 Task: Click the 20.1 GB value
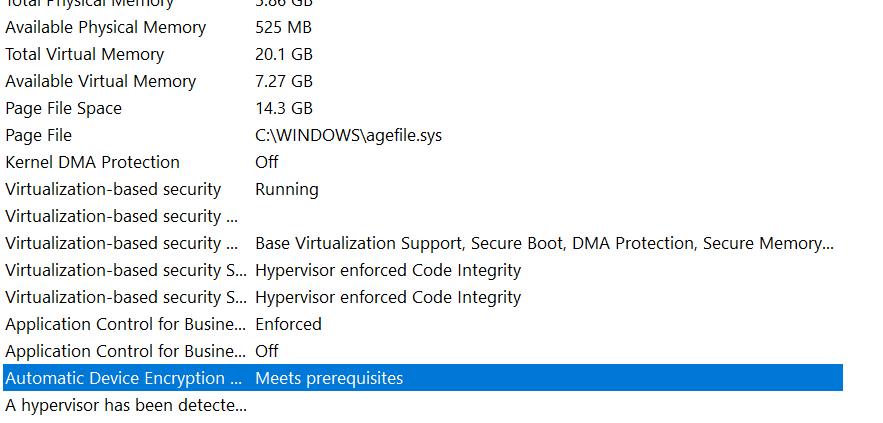pos(284,54)
